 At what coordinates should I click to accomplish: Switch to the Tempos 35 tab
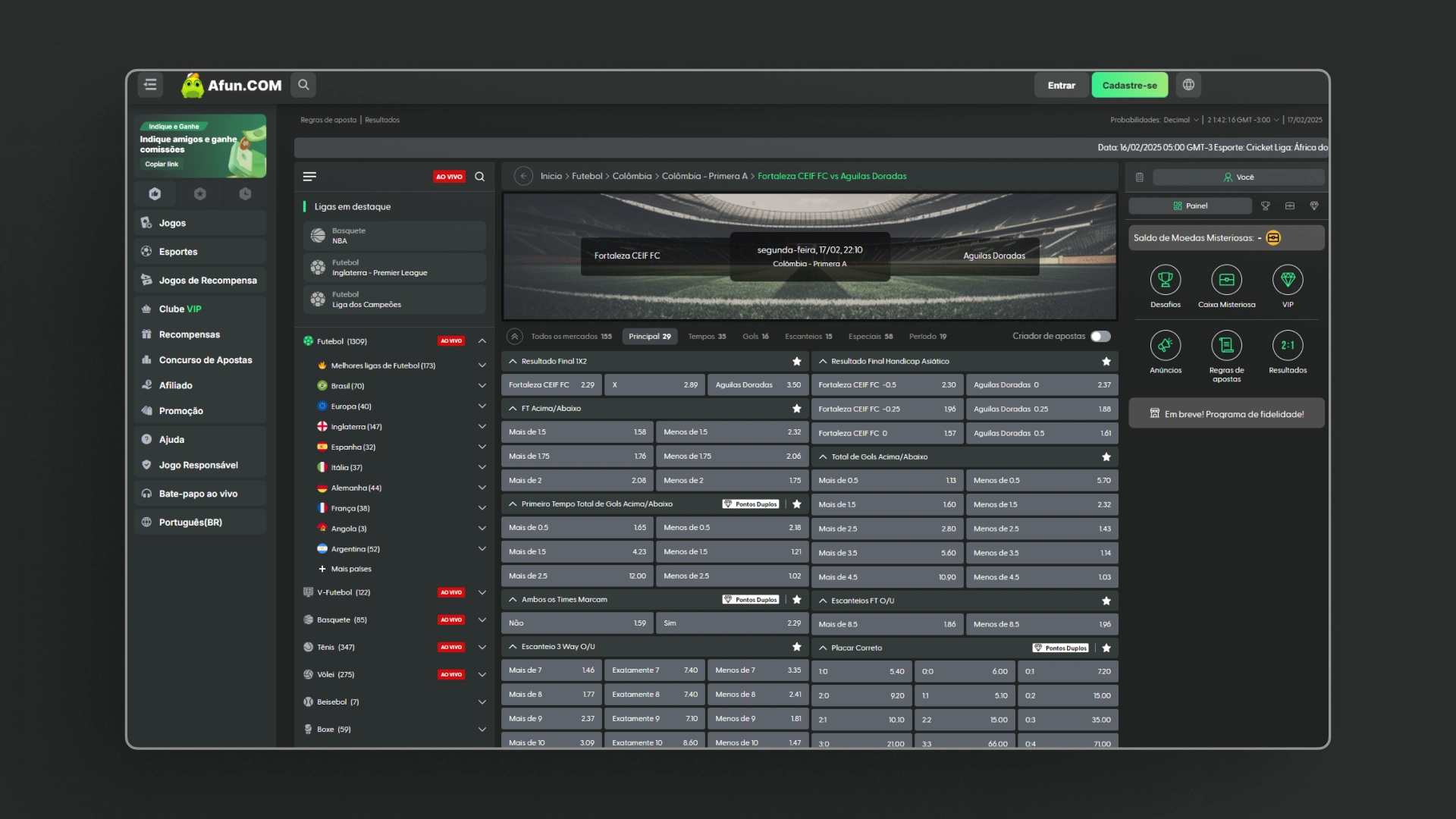[707, 337]
